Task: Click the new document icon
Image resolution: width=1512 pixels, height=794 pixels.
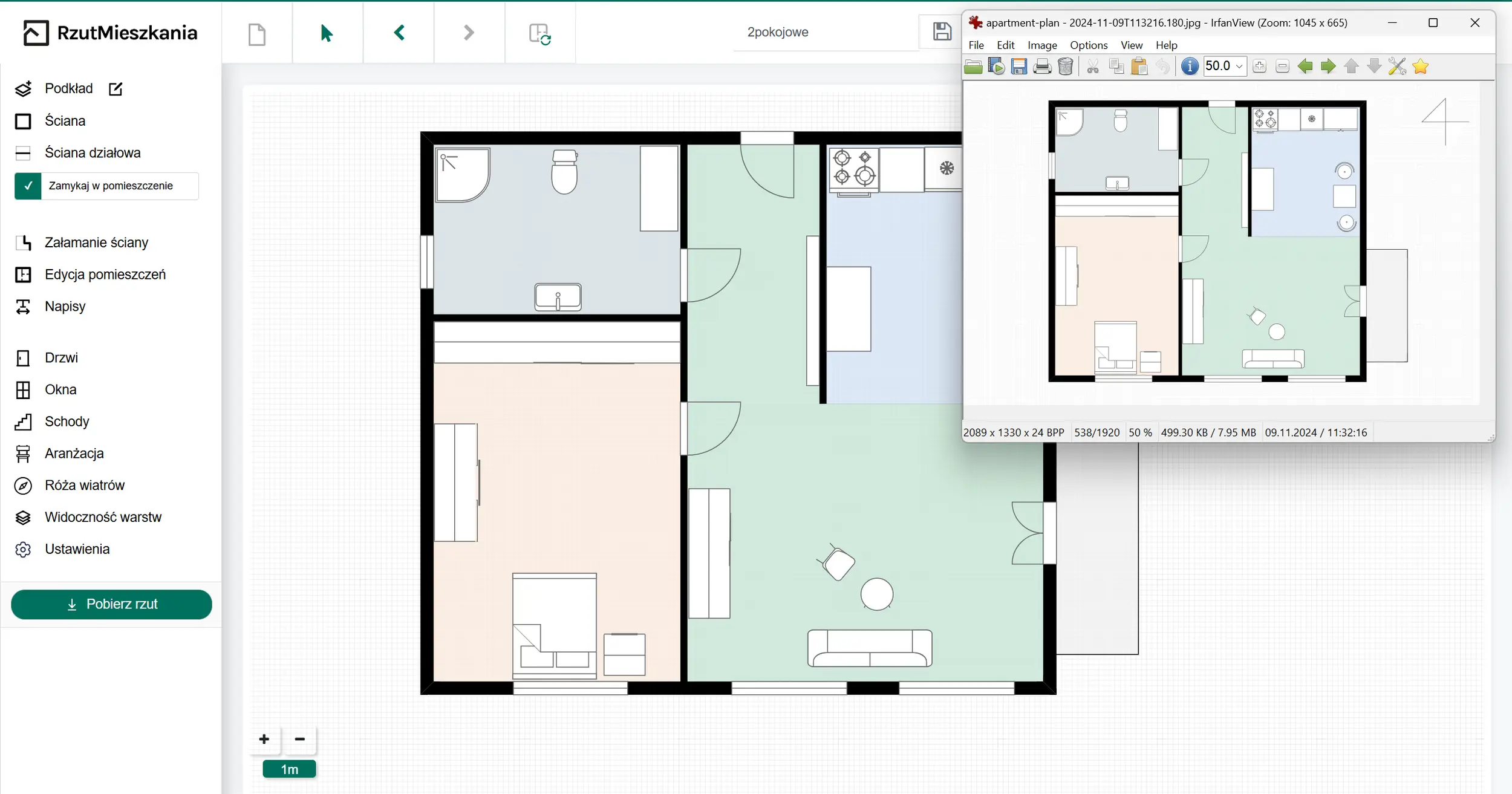Action: (x=257, y=34)
